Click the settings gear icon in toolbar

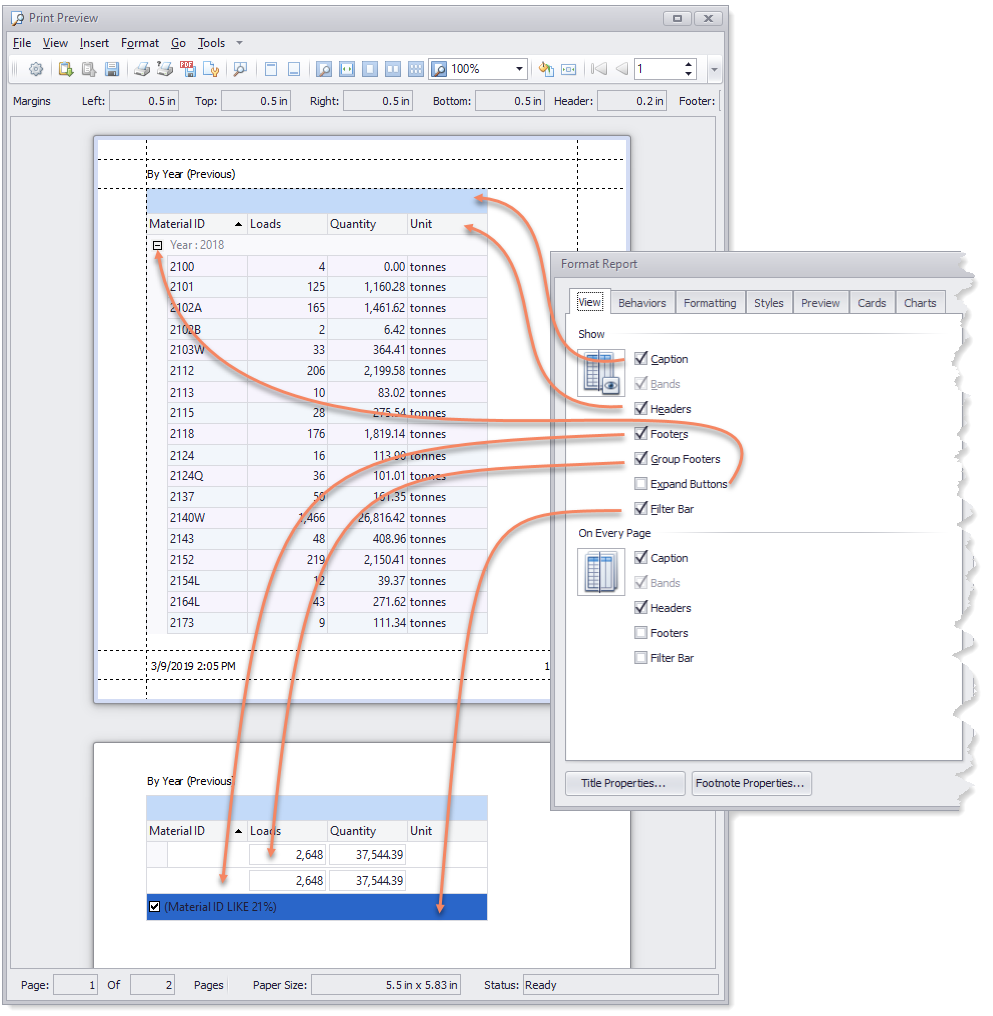pos(36,69)
